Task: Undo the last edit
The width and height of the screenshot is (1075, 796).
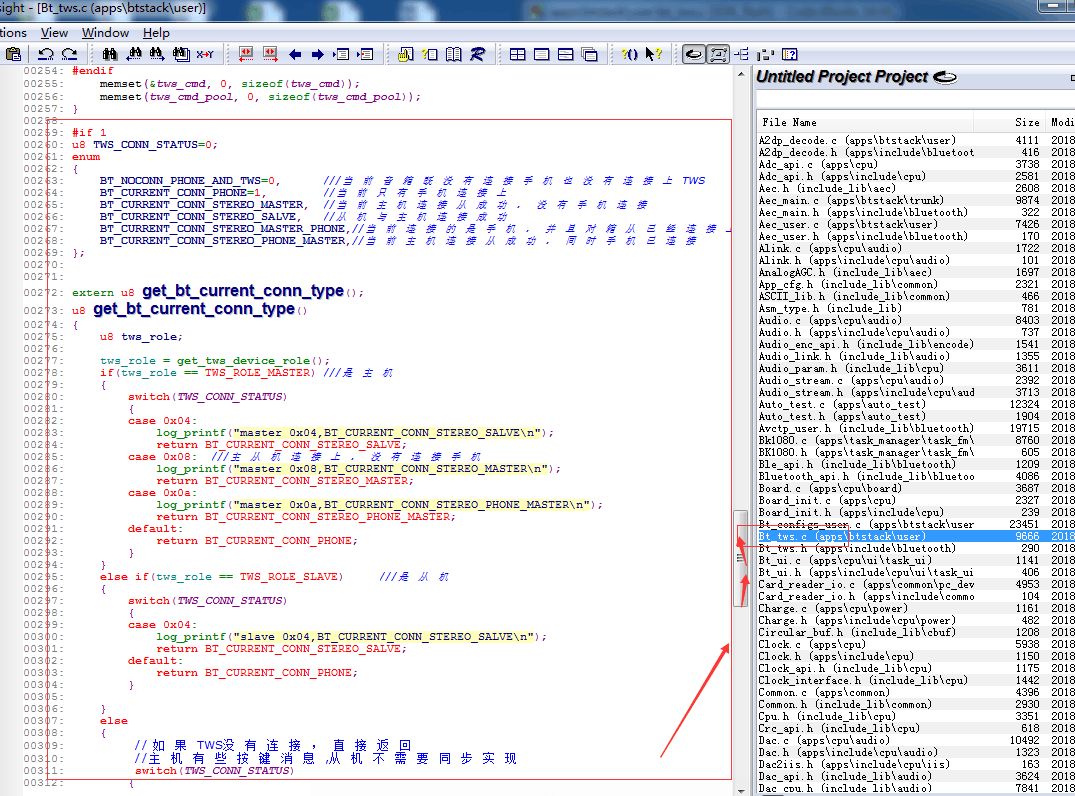Action: (46, 54)
